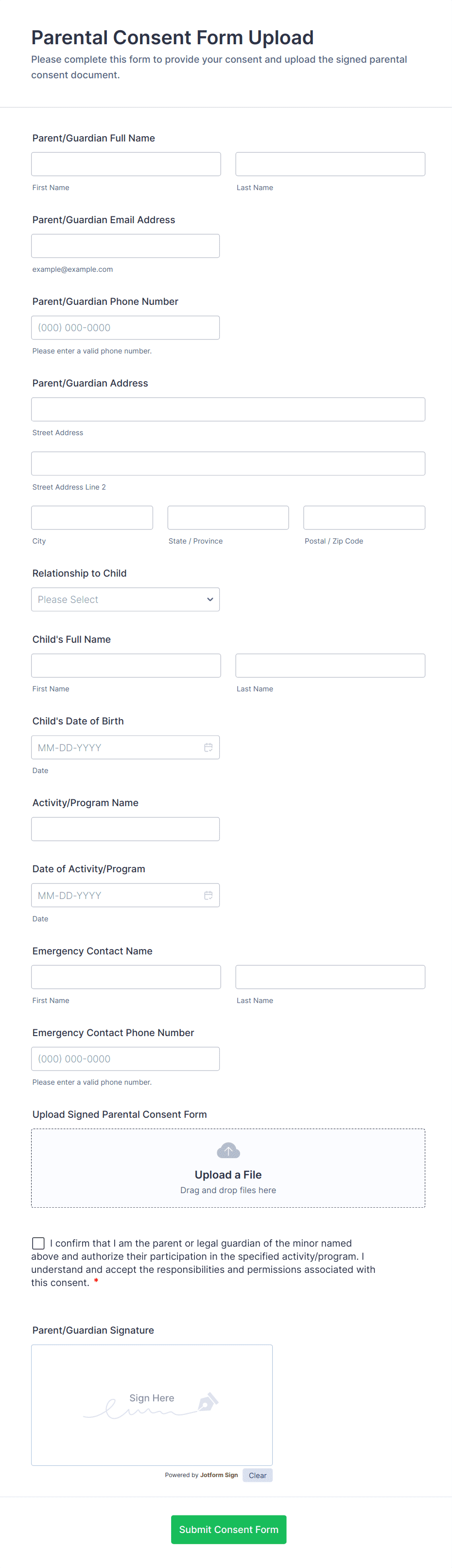The image size is (452, 1568).
Task: Open the Jotform Sign link
Action: click(x=218, y=1475)
